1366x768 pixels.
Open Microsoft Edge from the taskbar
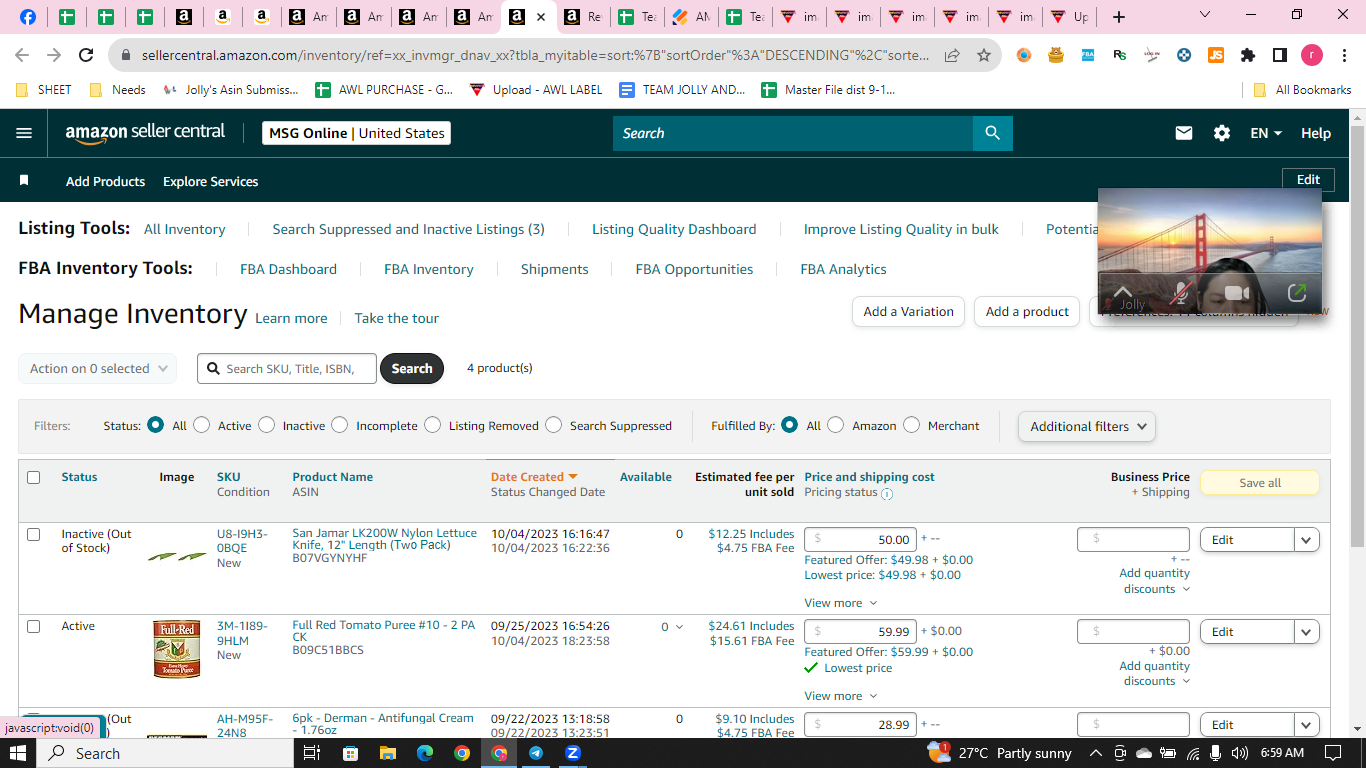pos(425,753)
